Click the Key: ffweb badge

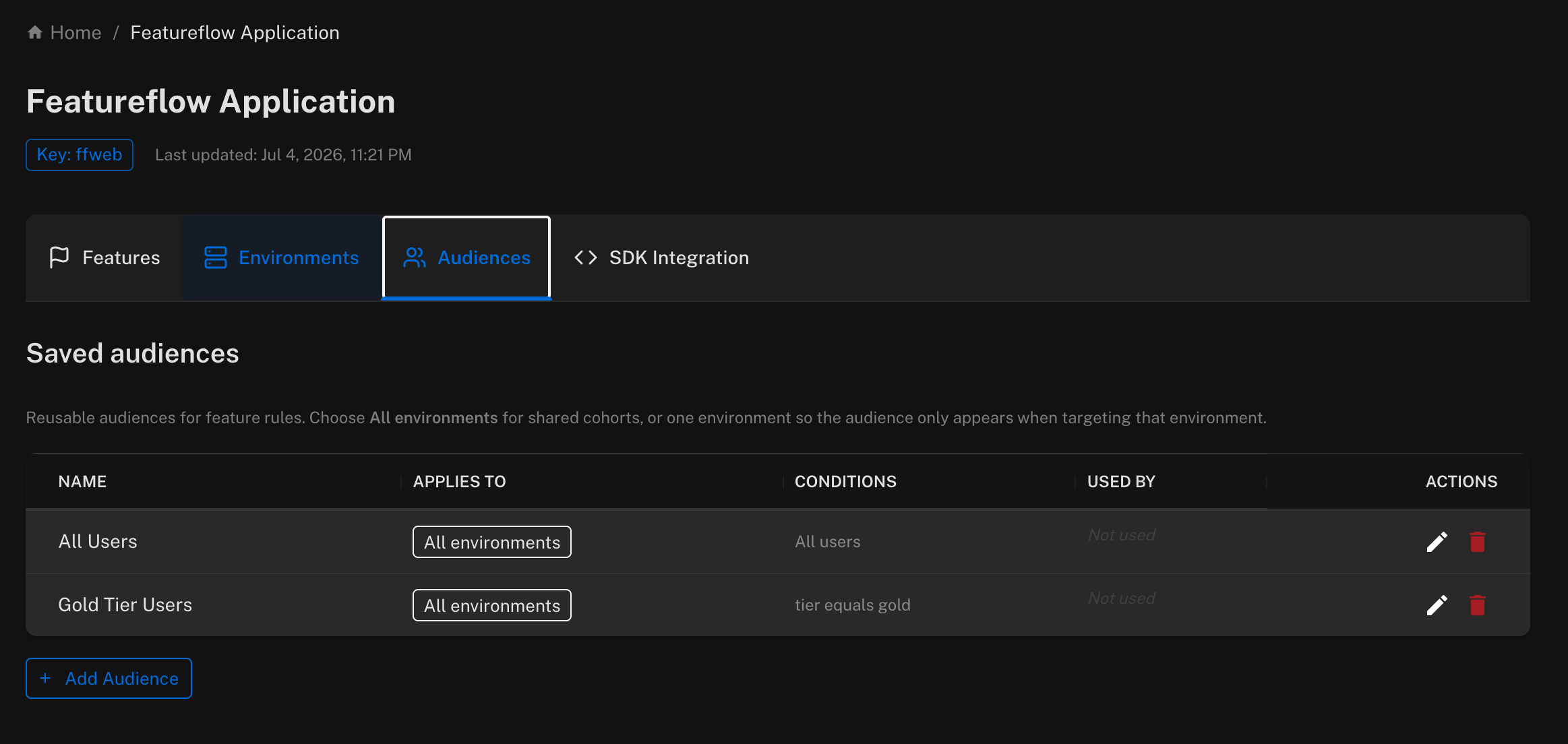[80, 155]
